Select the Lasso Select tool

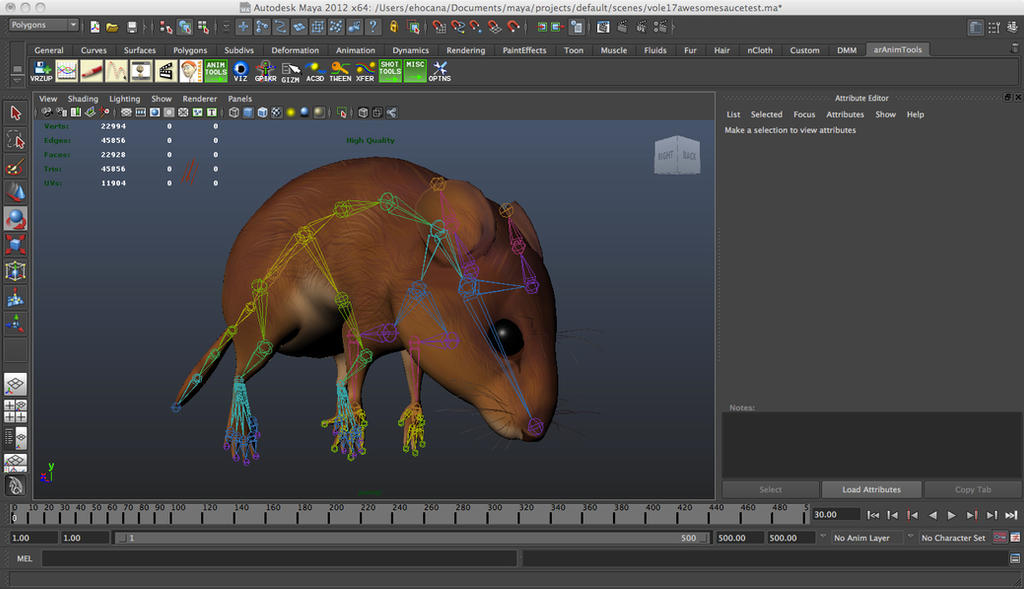[16, 140]
